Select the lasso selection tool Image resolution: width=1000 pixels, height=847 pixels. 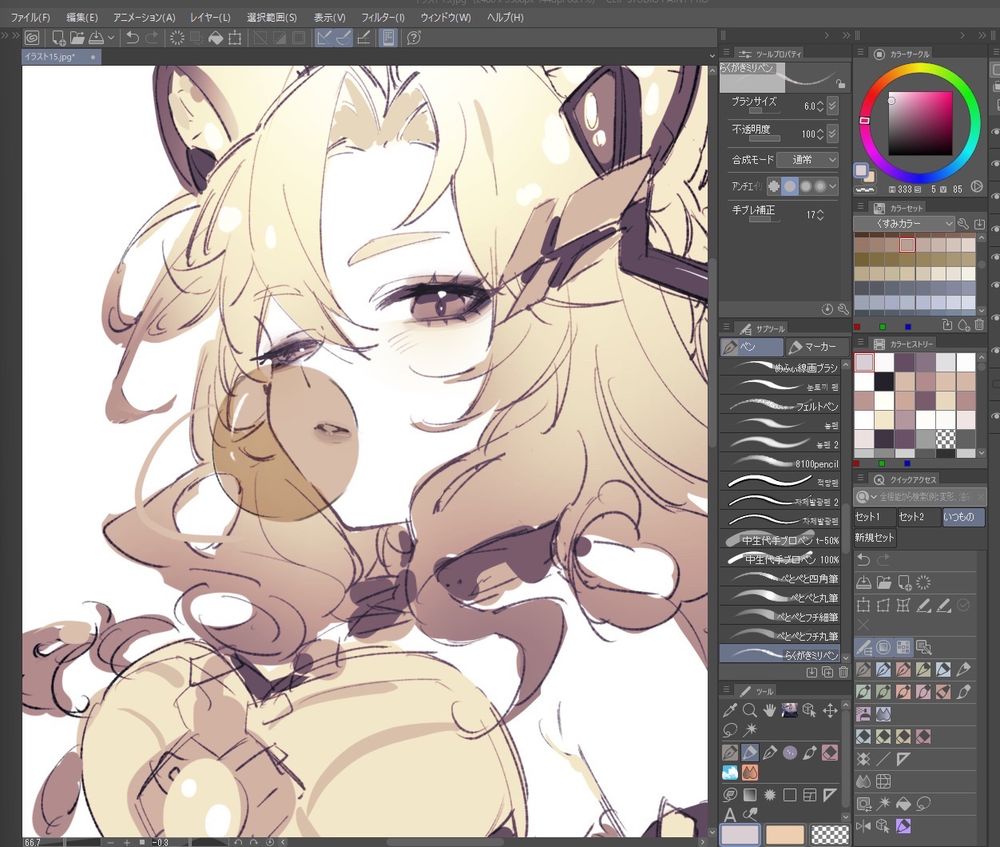pos(730,730)
